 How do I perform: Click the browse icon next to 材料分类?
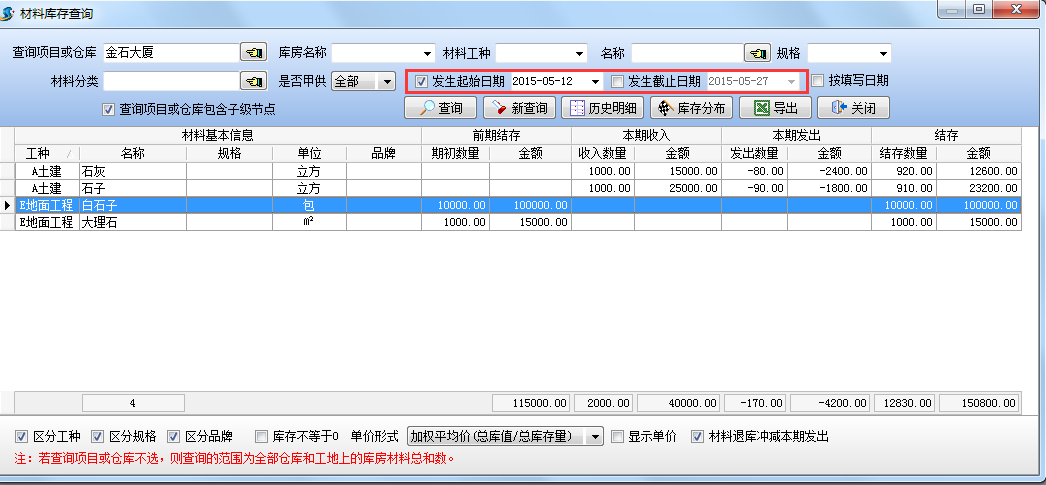click(x=253, y=81)
